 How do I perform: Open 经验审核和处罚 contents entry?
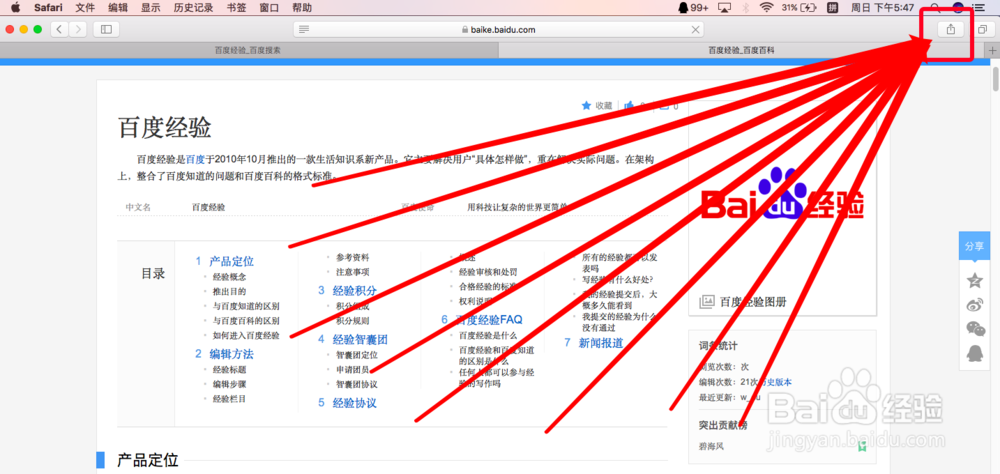click(488, 272)
